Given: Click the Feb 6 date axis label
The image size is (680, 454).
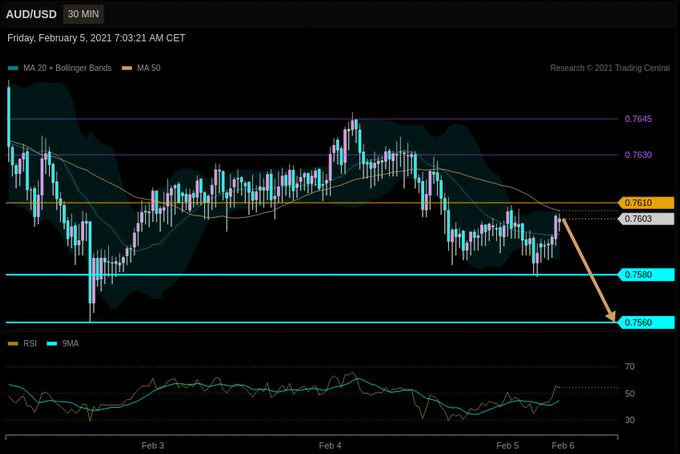Looking at the screenshot, I should 563,446.
